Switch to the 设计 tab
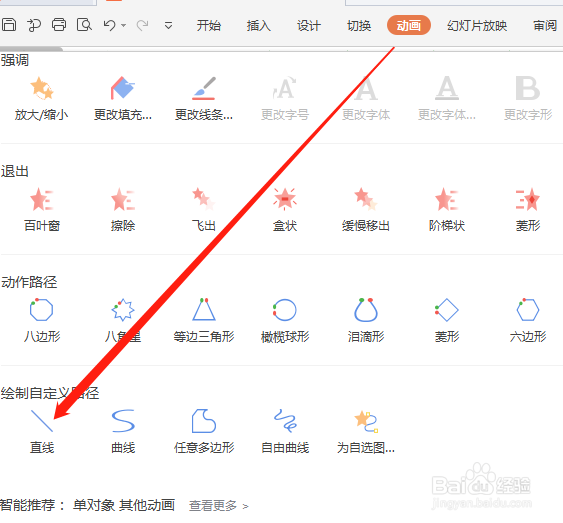The image size is (563, 523). (309, 25)
